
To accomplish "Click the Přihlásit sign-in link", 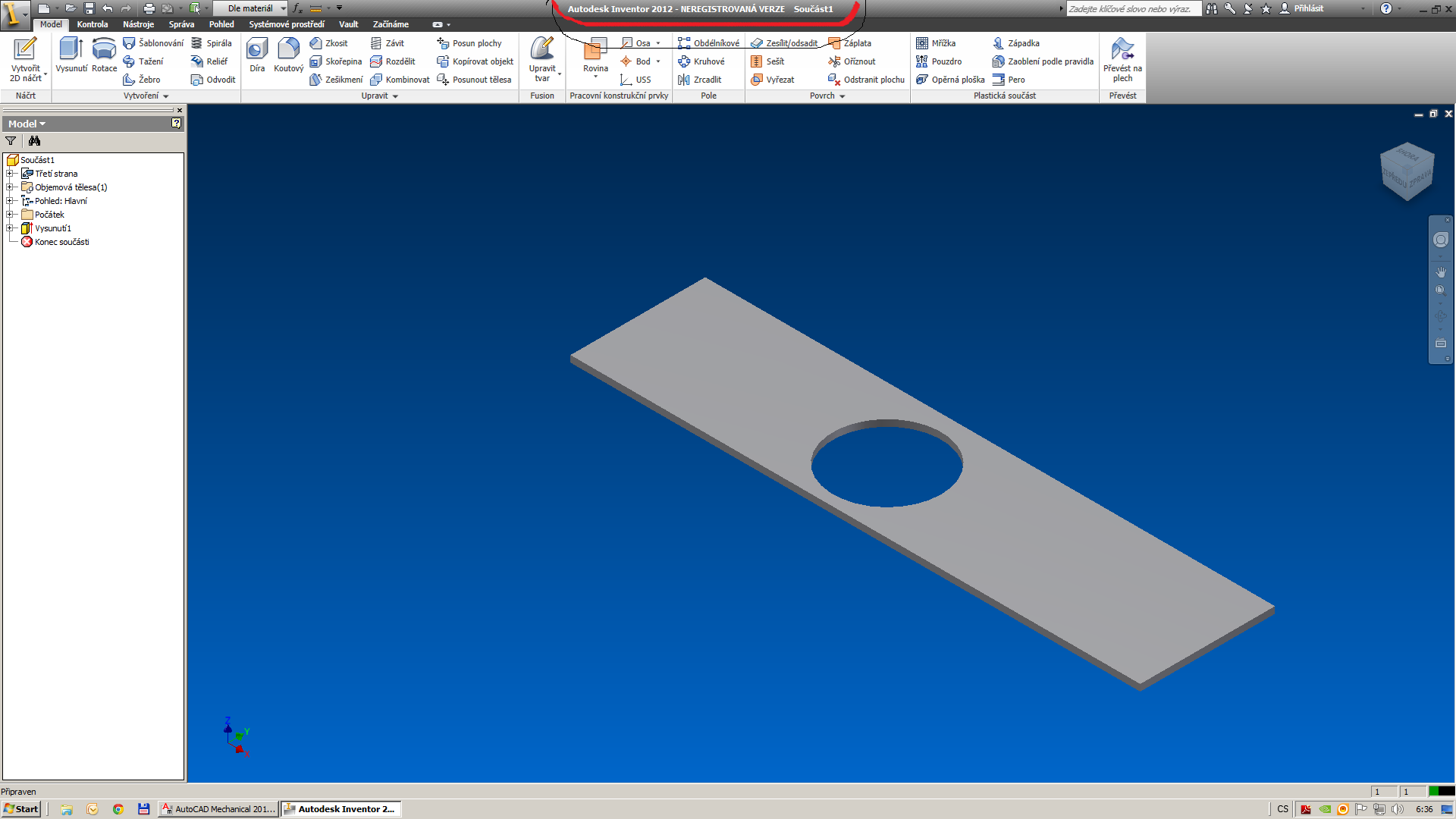I will (1308, 8).
